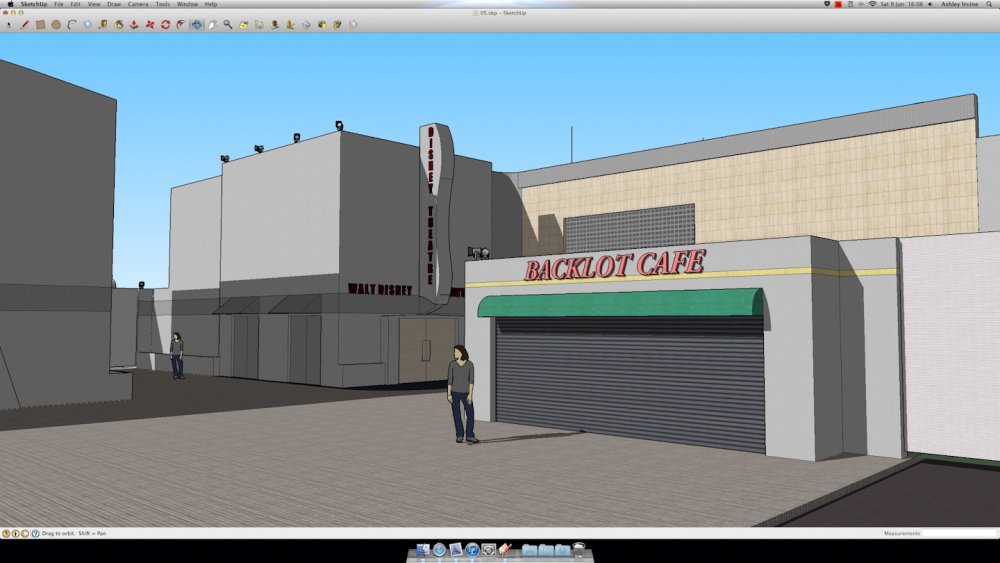Screen dimensions: 1000x563
Task: Open the Draw menu
Action: 114,4
